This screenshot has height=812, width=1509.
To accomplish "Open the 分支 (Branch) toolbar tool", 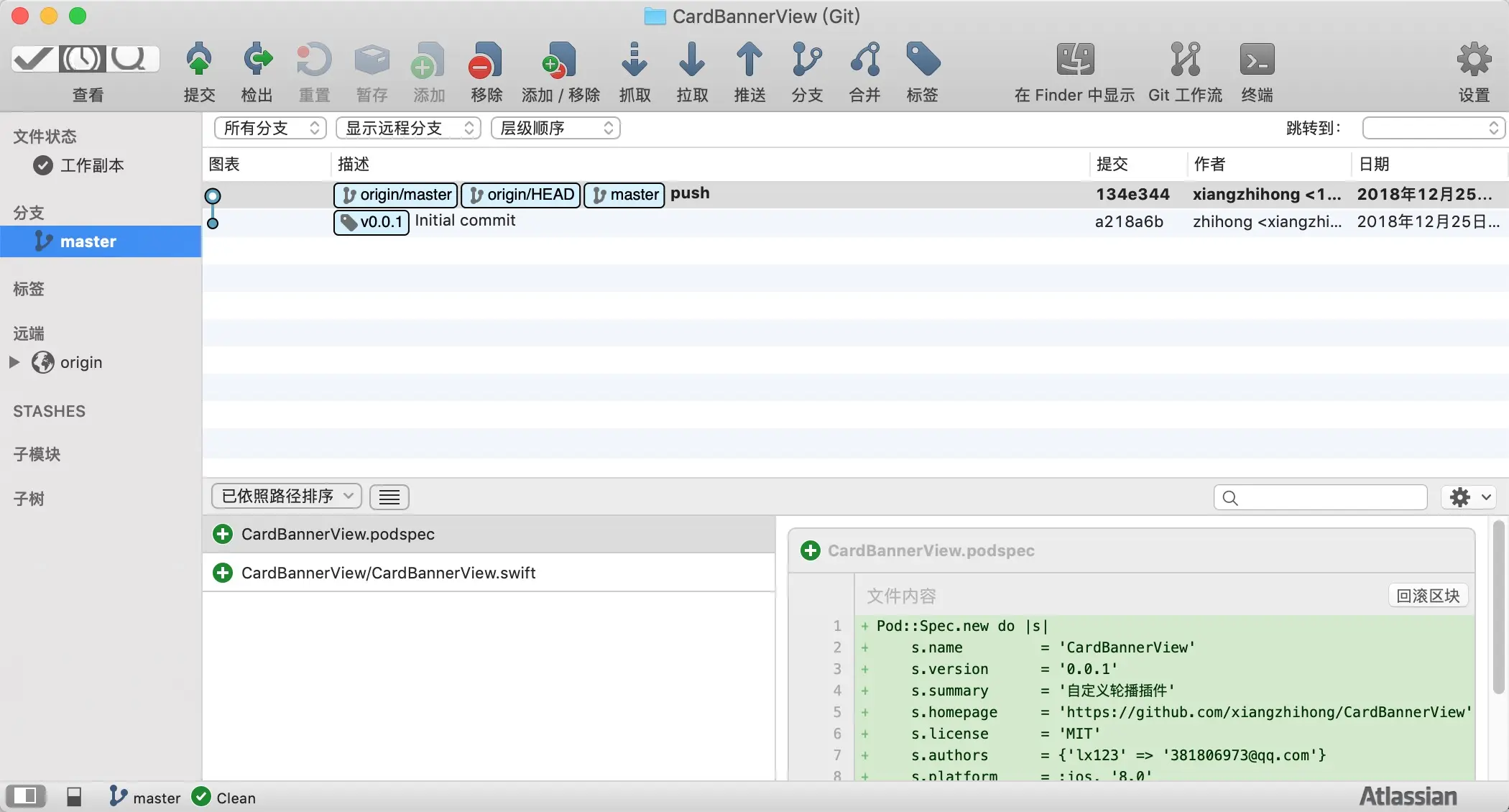I will click(x=806, y=60).
